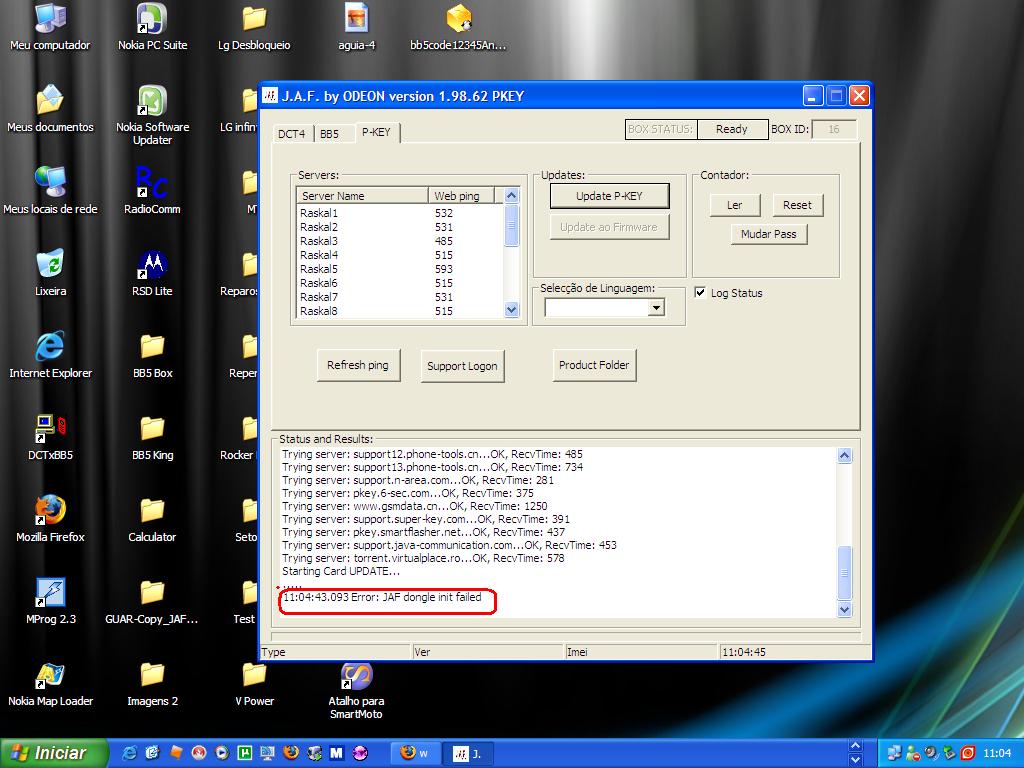Viewport: 1024px width, 768px height.
Task: Open Nokia PC Suite shortcut
Action: tap(152, 28)
